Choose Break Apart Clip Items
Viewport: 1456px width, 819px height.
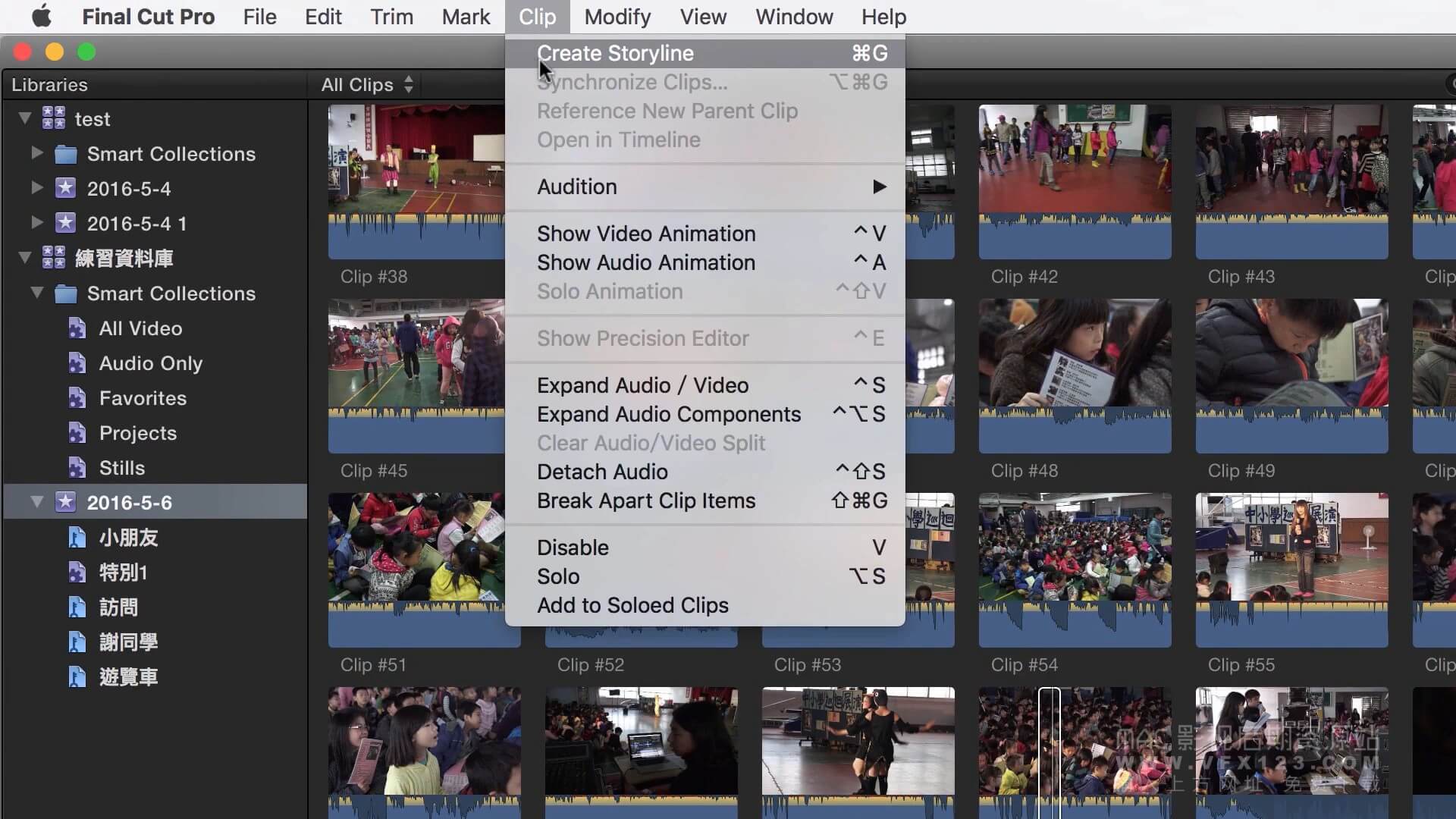tap(705, 500)
